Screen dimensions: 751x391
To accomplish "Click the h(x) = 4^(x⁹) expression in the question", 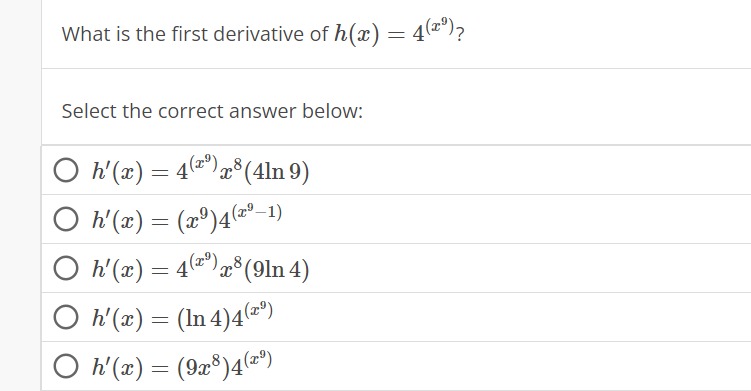I will pos(394,33).
